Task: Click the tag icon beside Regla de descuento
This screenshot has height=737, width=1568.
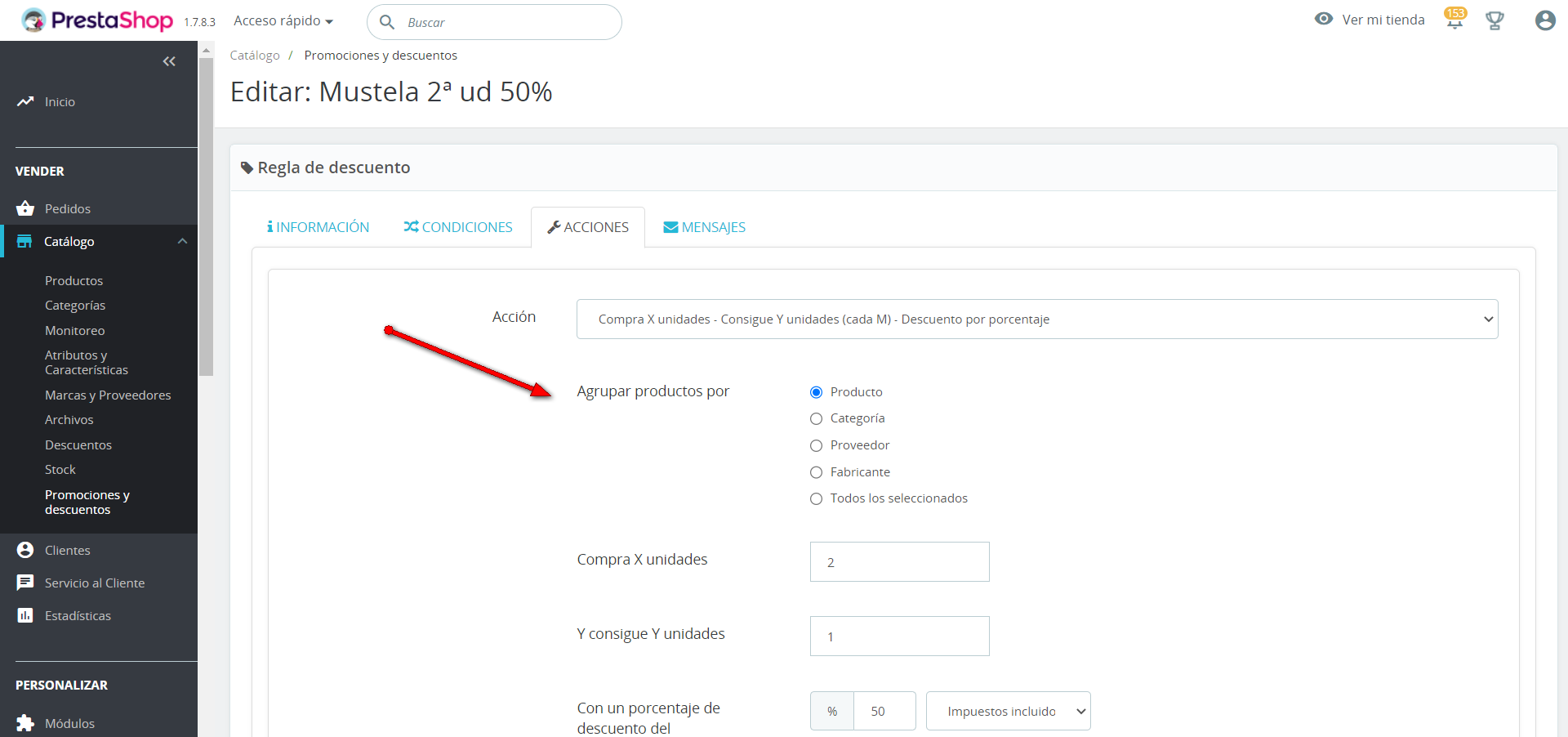Action: click(x=247, y=167)
